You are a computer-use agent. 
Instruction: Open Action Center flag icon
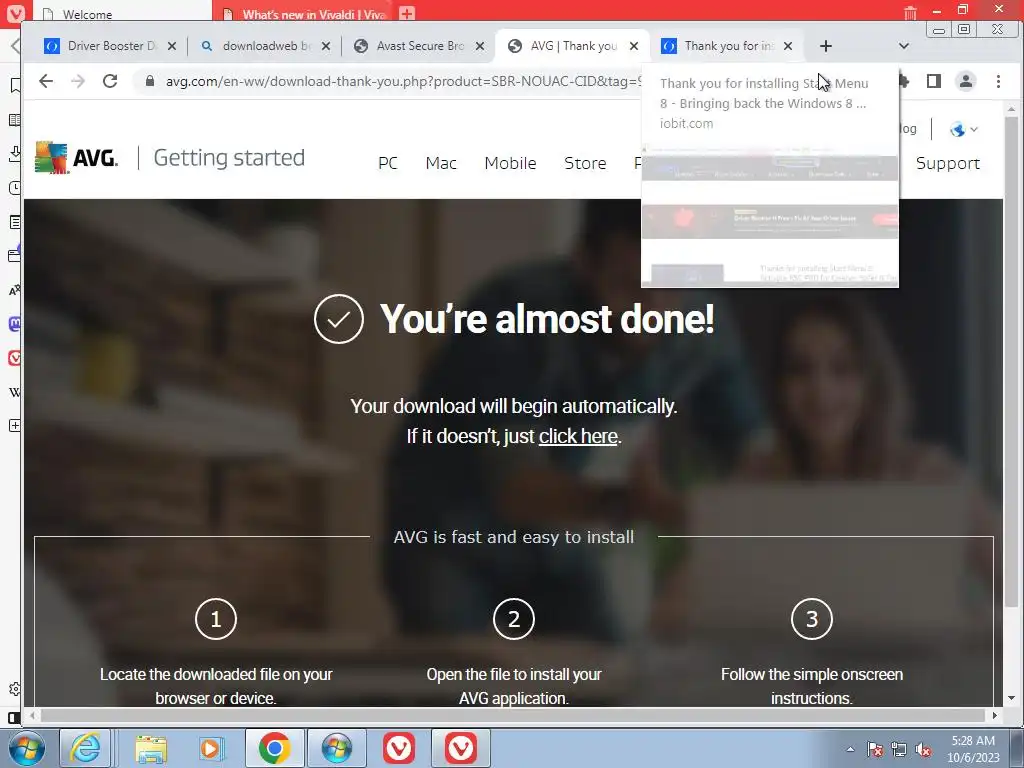[875, 749]
